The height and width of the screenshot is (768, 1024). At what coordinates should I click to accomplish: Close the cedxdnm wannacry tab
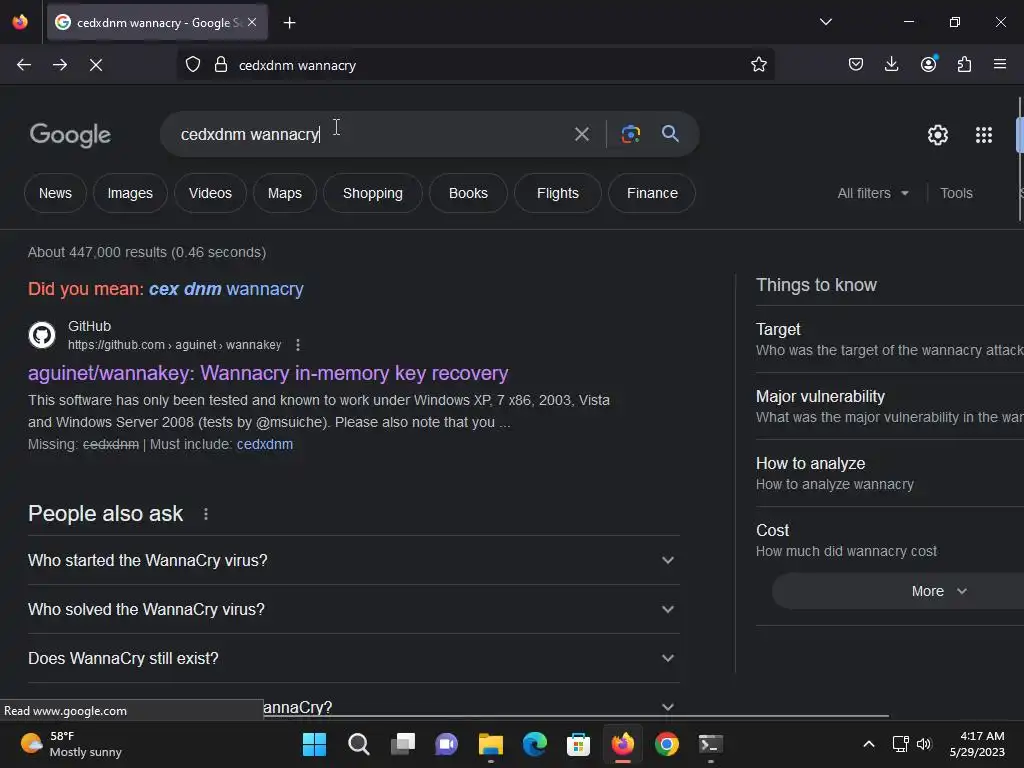coord(252,22)
